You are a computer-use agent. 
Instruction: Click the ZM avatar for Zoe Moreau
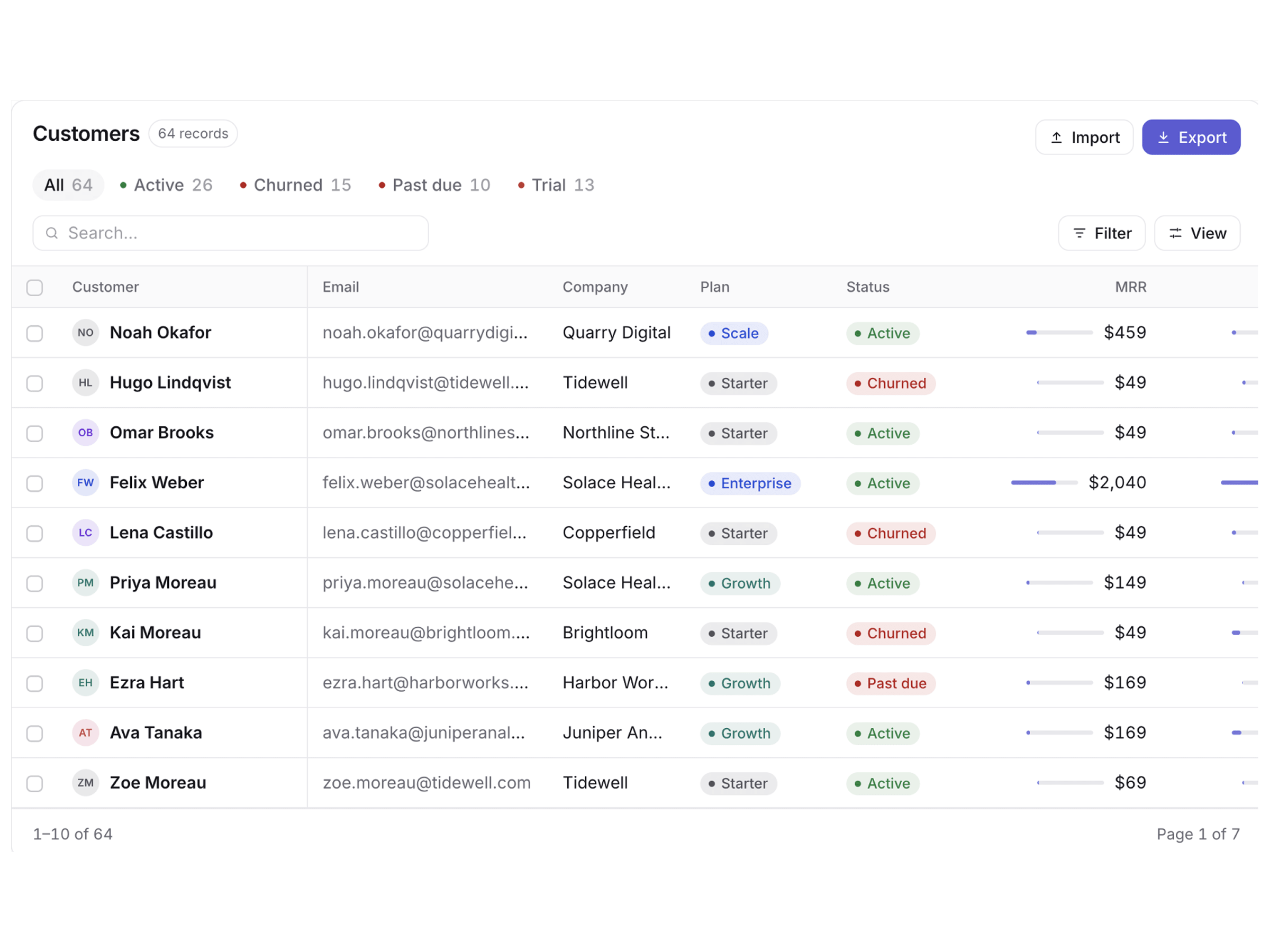[x=86, y=782]
